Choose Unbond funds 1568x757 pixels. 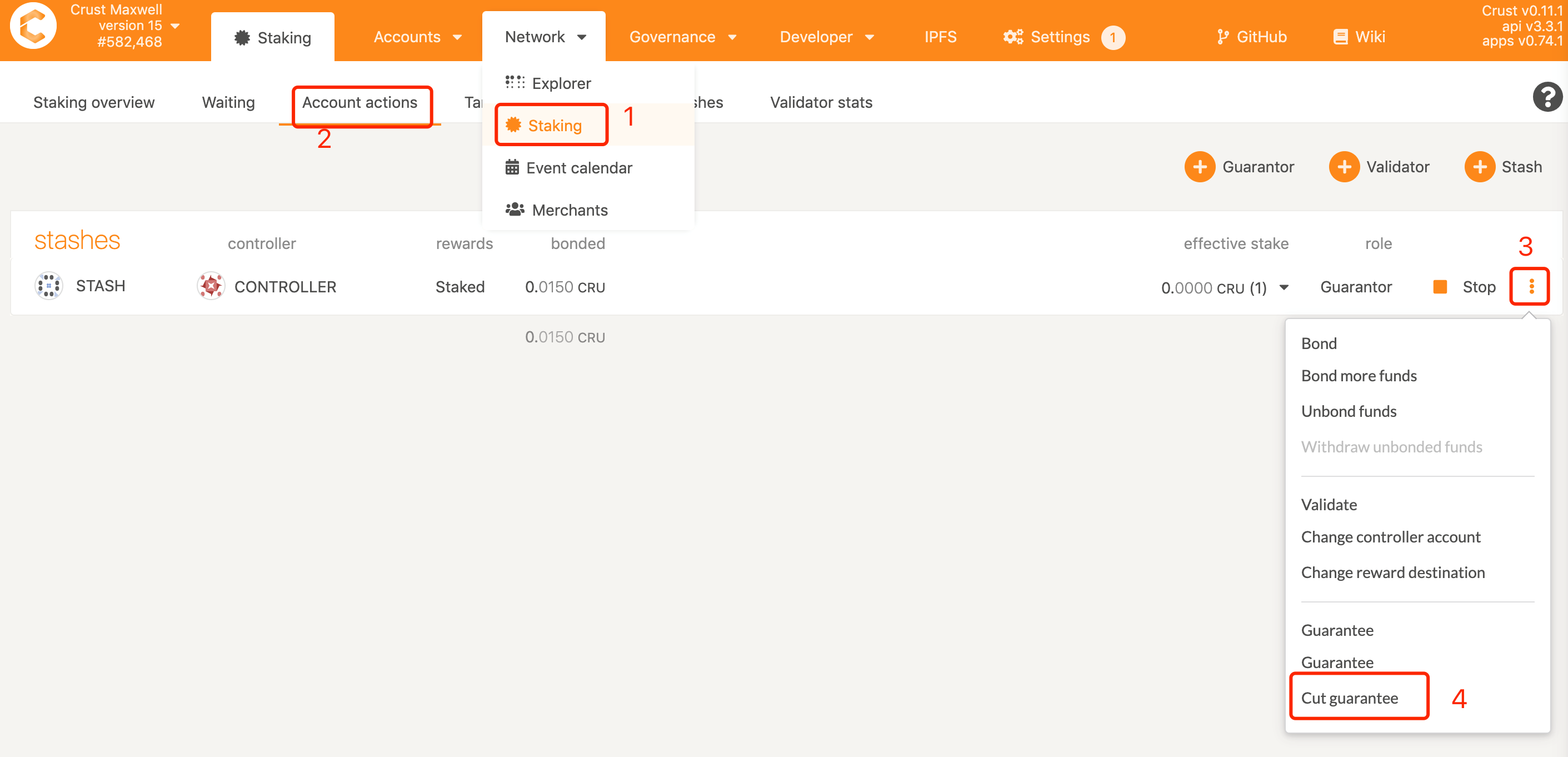pos(1349,411)
